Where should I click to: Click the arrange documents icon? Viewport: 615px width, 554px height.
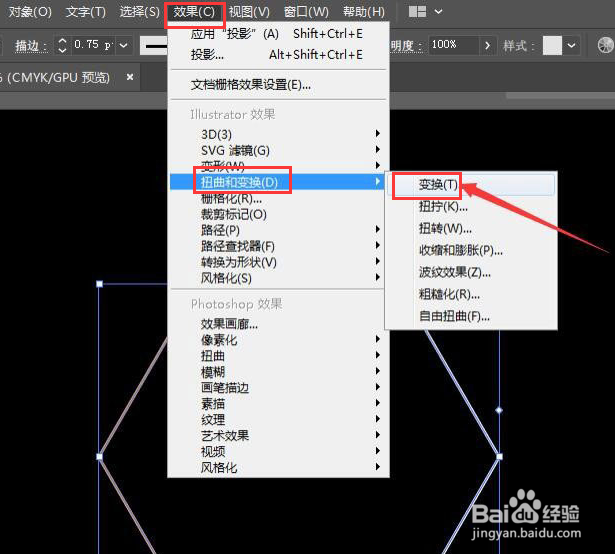[x=417, y=12]
